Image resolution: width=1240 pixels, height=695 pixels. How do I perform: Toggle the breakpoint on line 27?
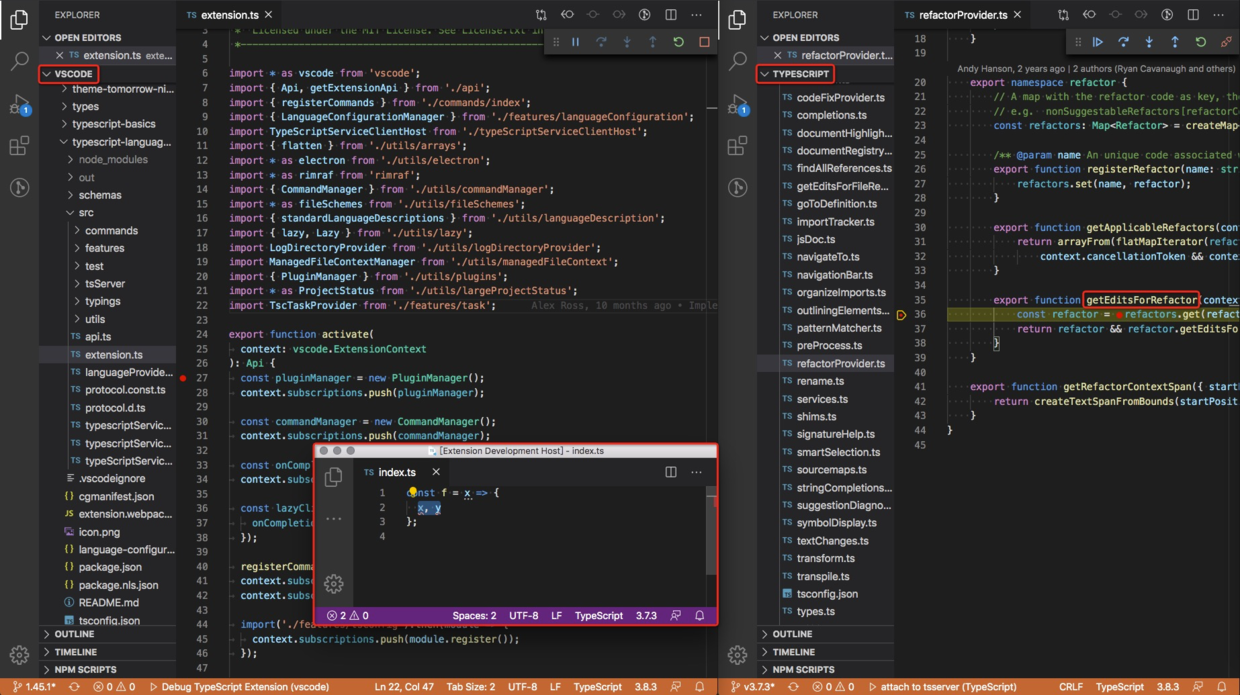pyautogui.click(x=182, y=379)
